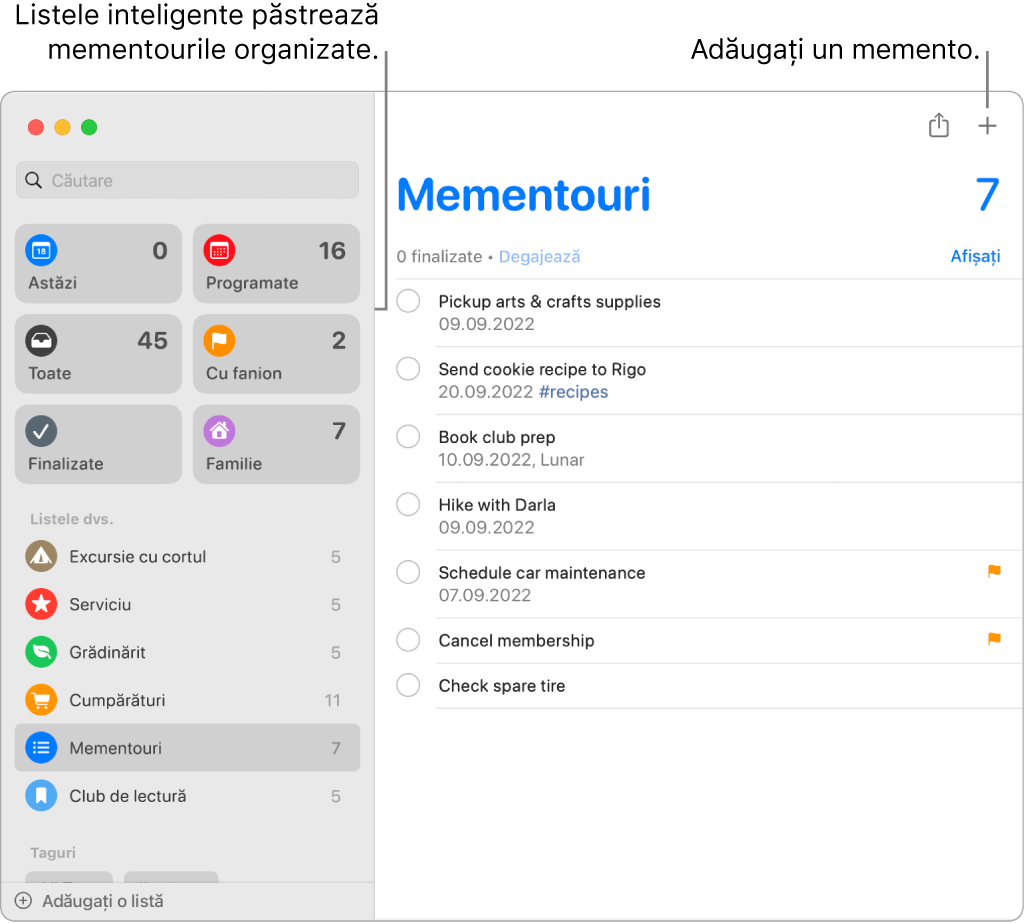Click 'Adăugați o listă' to create a list
Screen dimensions: 1027x923
95,900
